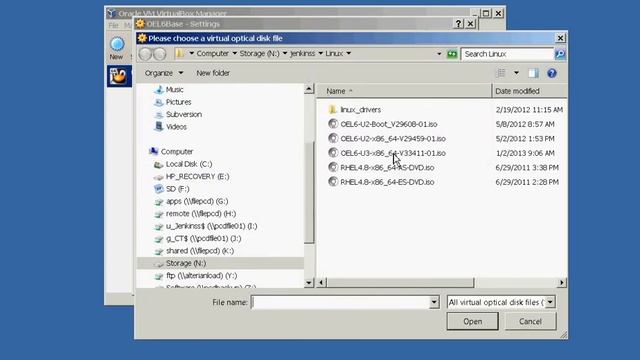
Task: Click the Open button
Action: [x=473, y=321]
